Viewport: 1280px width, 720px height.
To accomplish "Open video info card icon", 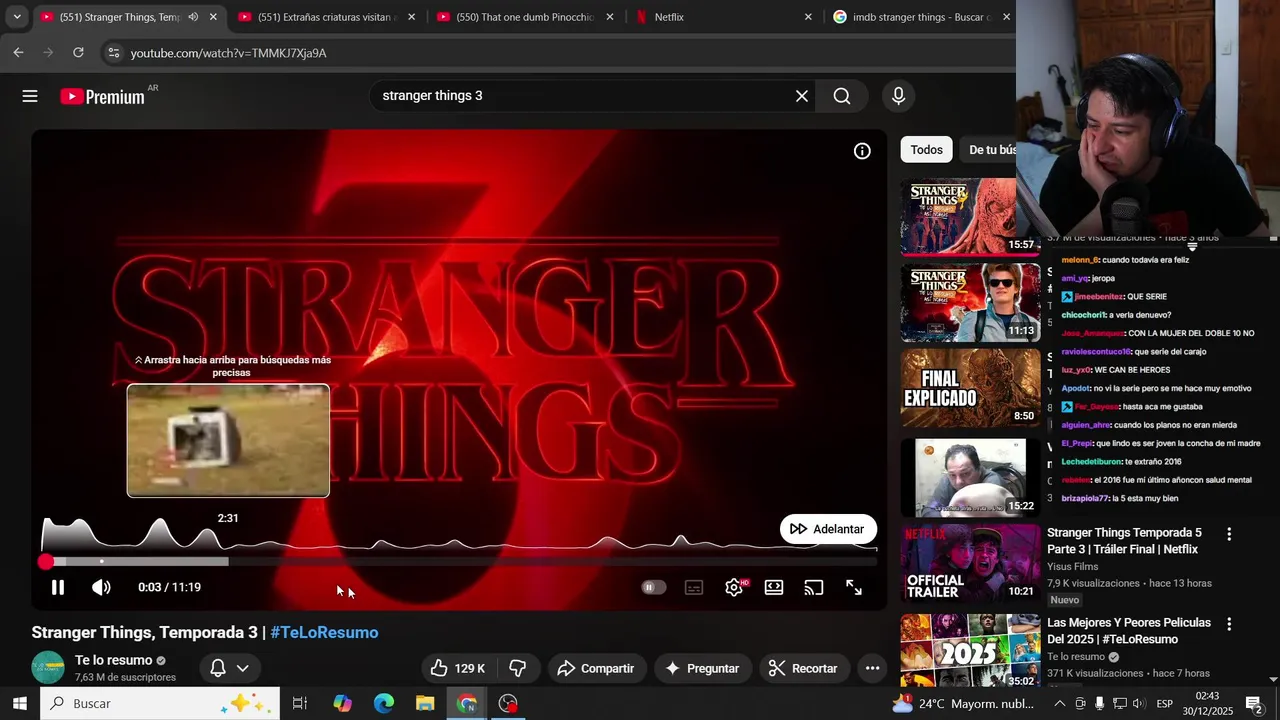I will (862, 151).
